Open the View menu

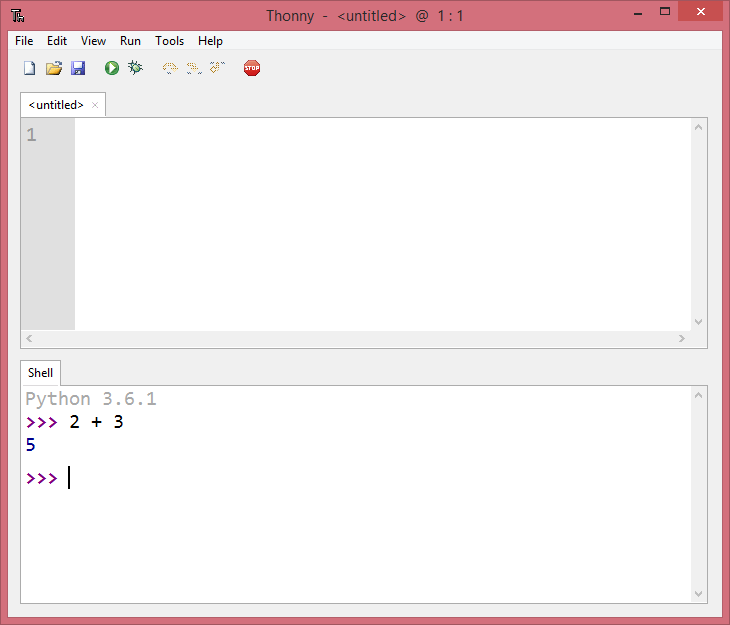click(93, 41)
